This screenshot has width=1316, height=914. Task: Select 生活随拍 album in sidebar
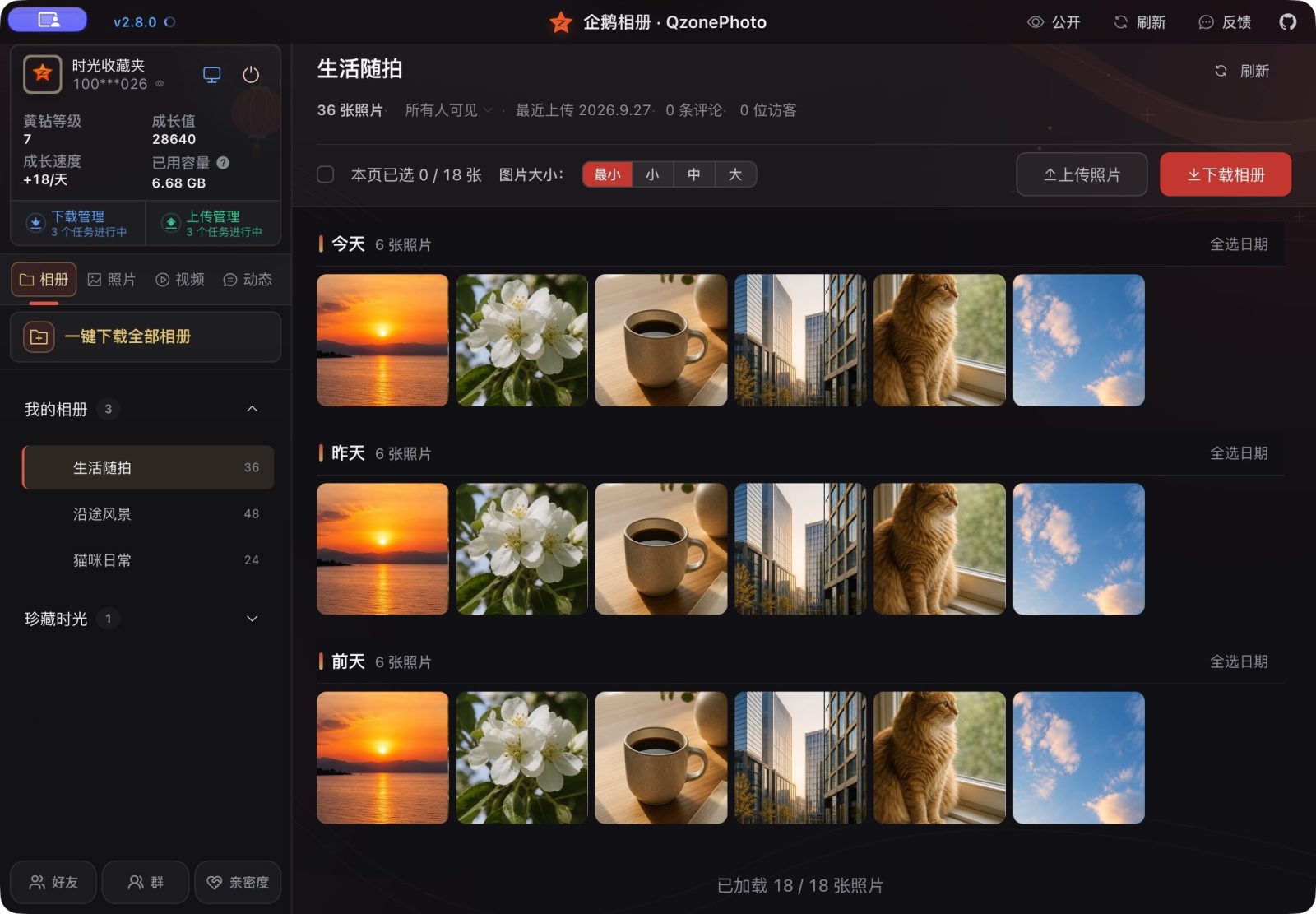(148, 467)
